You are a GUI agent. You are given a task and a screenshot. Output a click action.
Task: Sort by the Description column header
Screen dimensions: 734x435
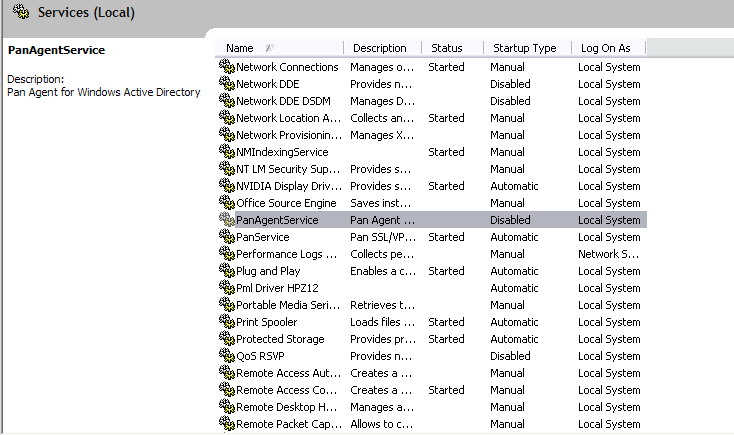380,48
